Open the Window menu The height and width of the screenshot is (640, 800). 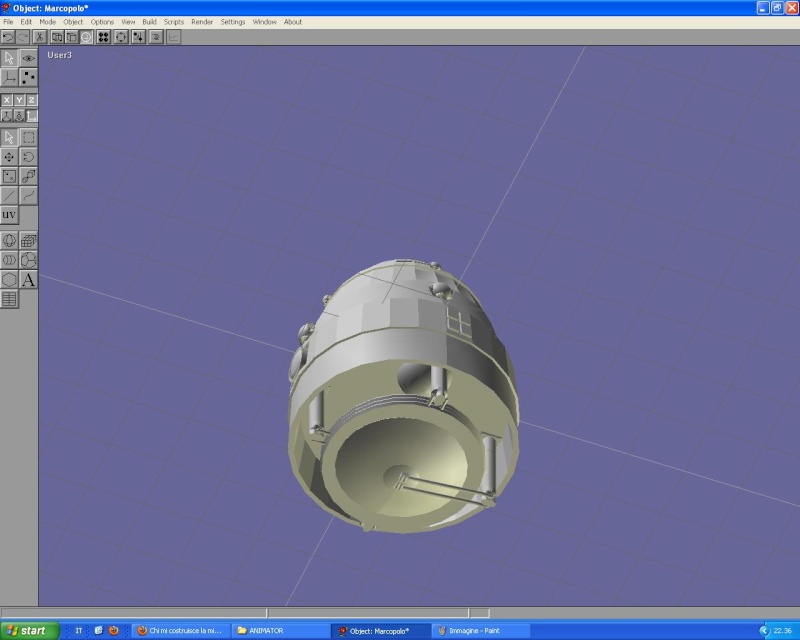pyautogui.click(x=264, y=22)
